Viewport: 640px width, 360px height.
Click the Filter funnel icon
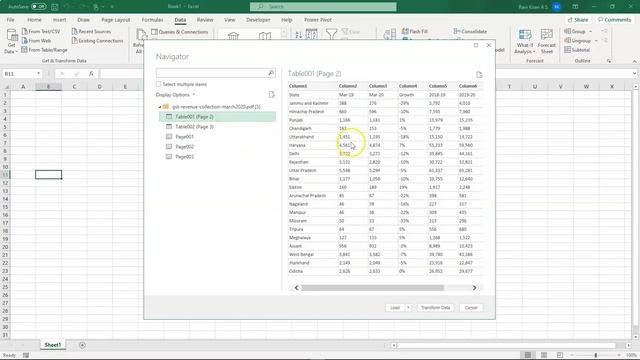[x=331, y=34]
